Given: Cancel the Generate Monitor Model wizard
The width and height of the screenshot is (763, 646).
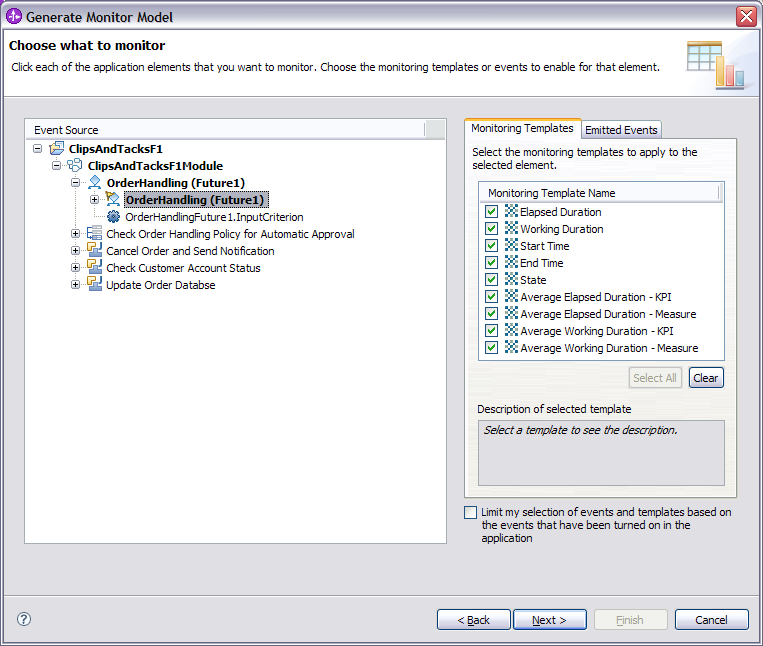Looking at the screenshot, I should [x=711, y=620].
